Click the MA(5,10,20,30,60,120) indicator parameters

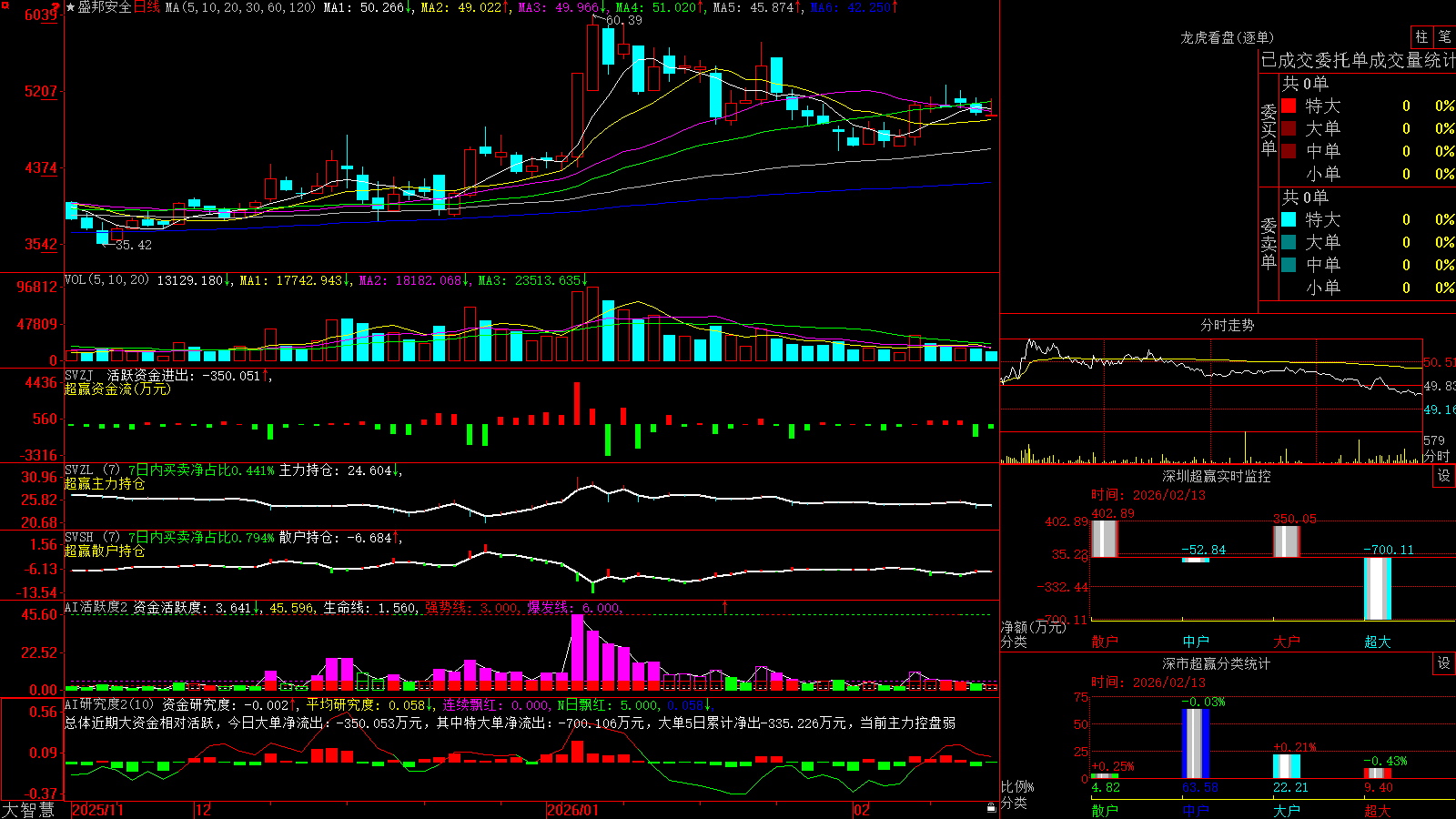(241, 7)
